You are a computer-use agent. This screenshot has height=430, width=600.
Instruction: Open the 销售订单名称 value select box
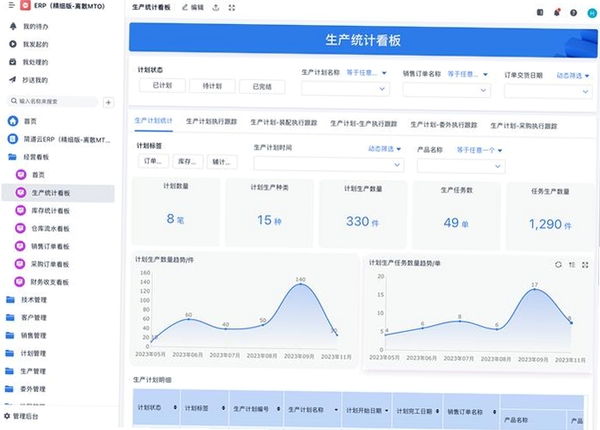point(447,90)
